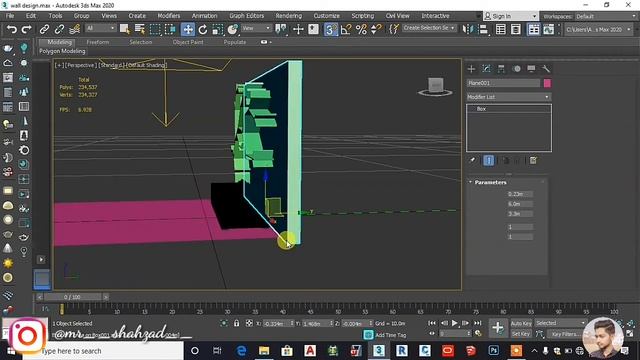The image size is (640, 360).
Task: Click the Polygon Modeling panel label
Action: coord(62,51)
